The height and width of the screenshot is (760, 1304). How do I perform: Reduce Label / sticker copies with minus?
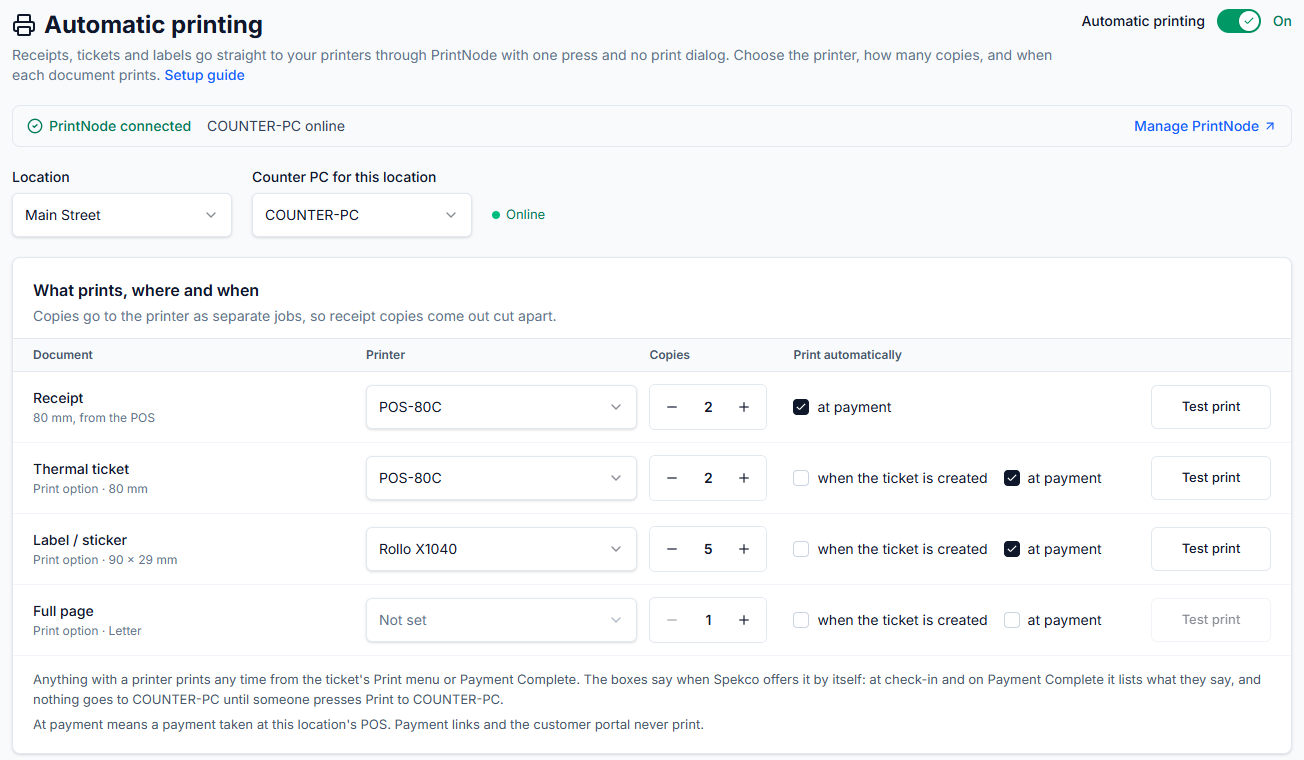[x=672, y=549]
